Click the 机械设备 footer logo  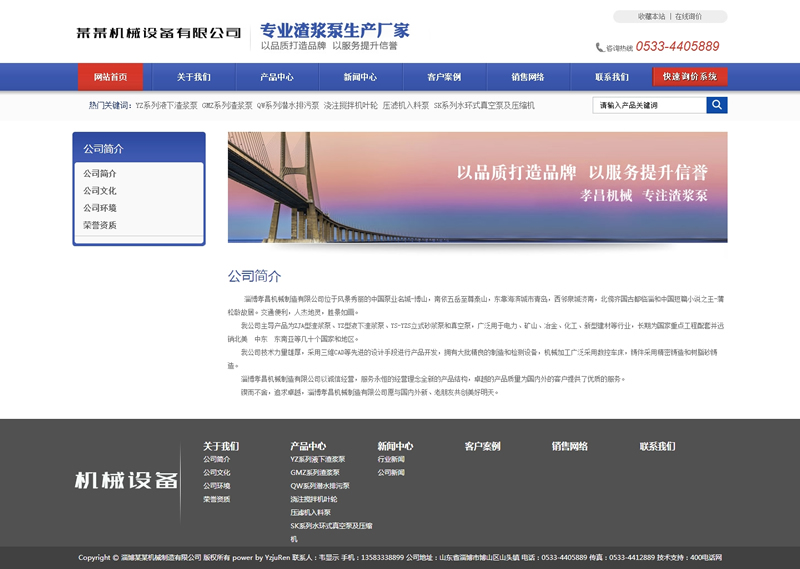click(126, 481)
